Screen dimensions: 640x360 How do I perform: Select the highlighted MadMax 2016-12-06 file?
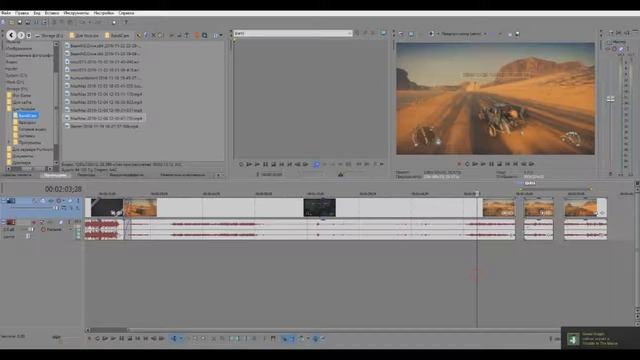pyautogui.click(x=104, y=118)
